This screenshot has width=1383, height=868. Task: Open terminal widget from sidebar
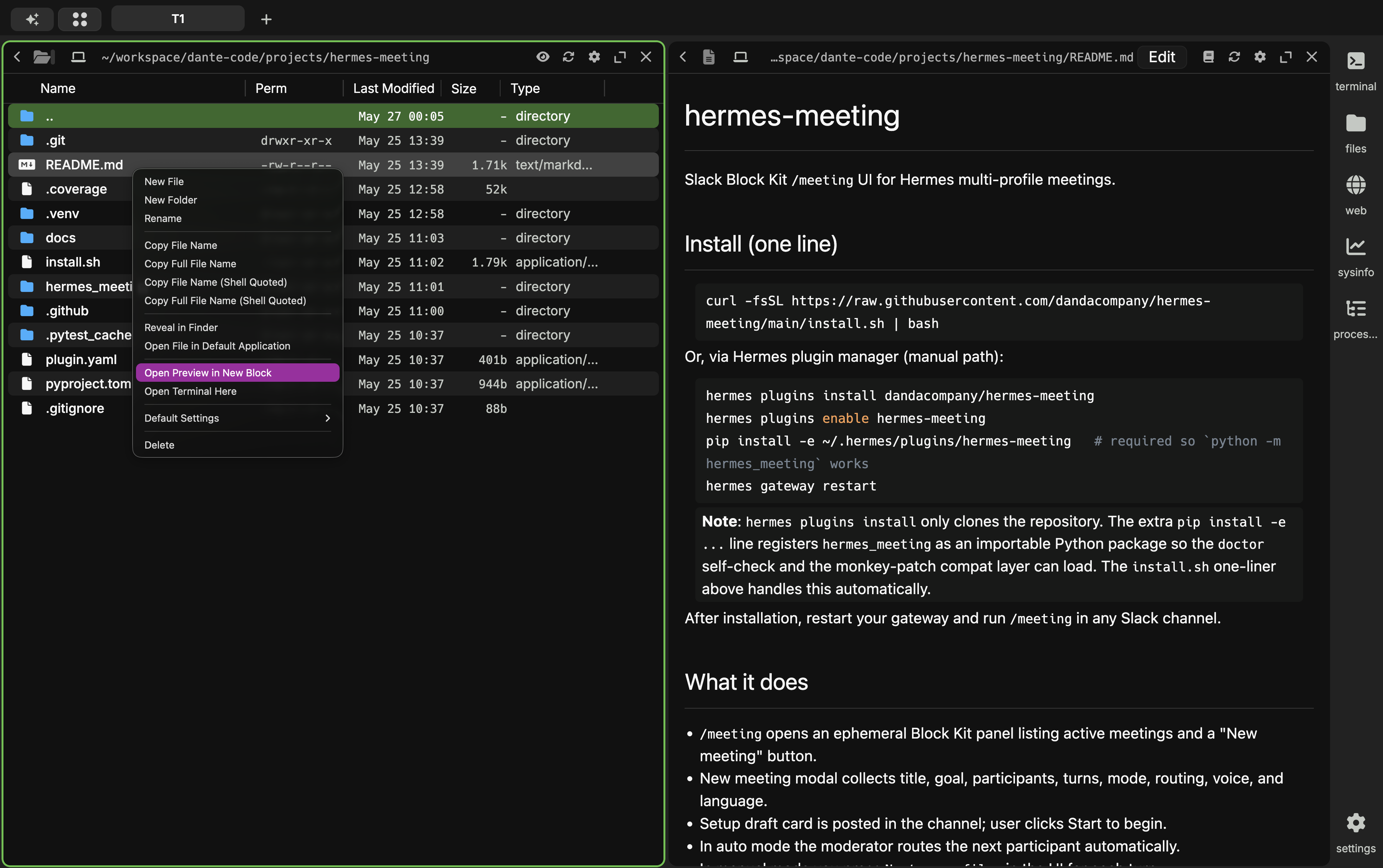click(x=1355, y=71)
